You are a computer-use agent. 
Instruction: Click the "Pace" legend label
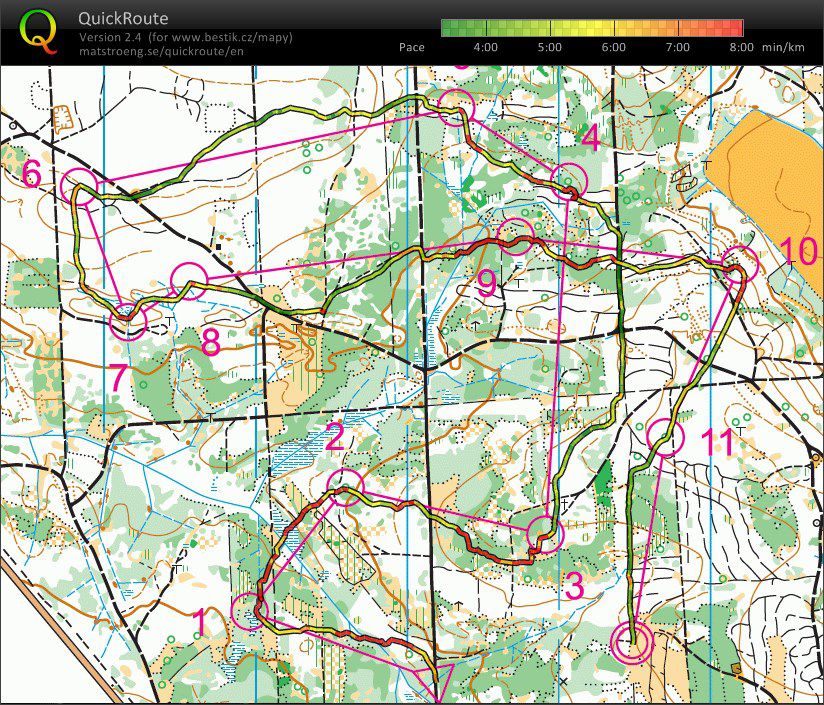[411, 47]
